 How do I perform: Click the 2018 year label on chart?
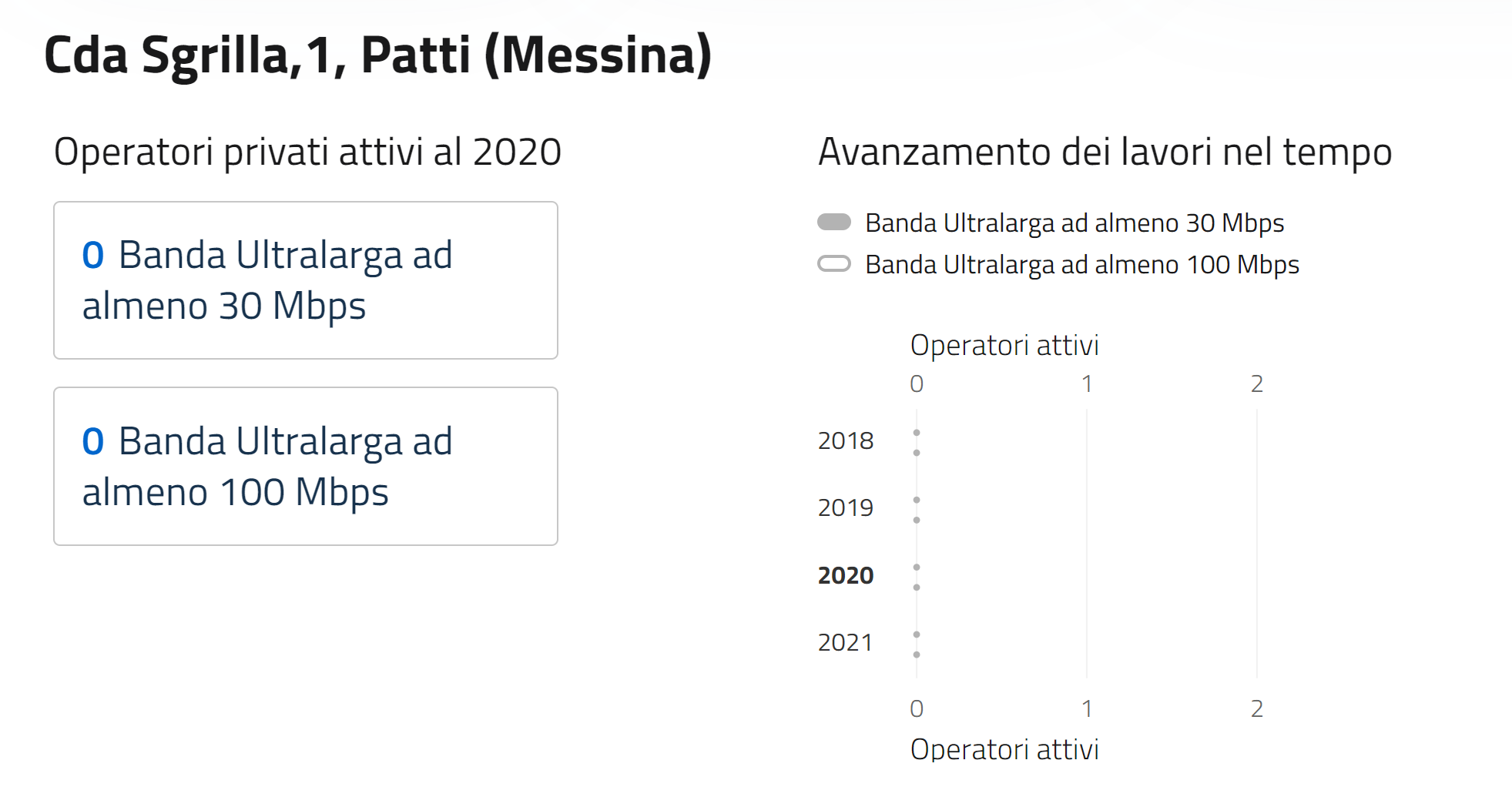click(x=846, y=440)
